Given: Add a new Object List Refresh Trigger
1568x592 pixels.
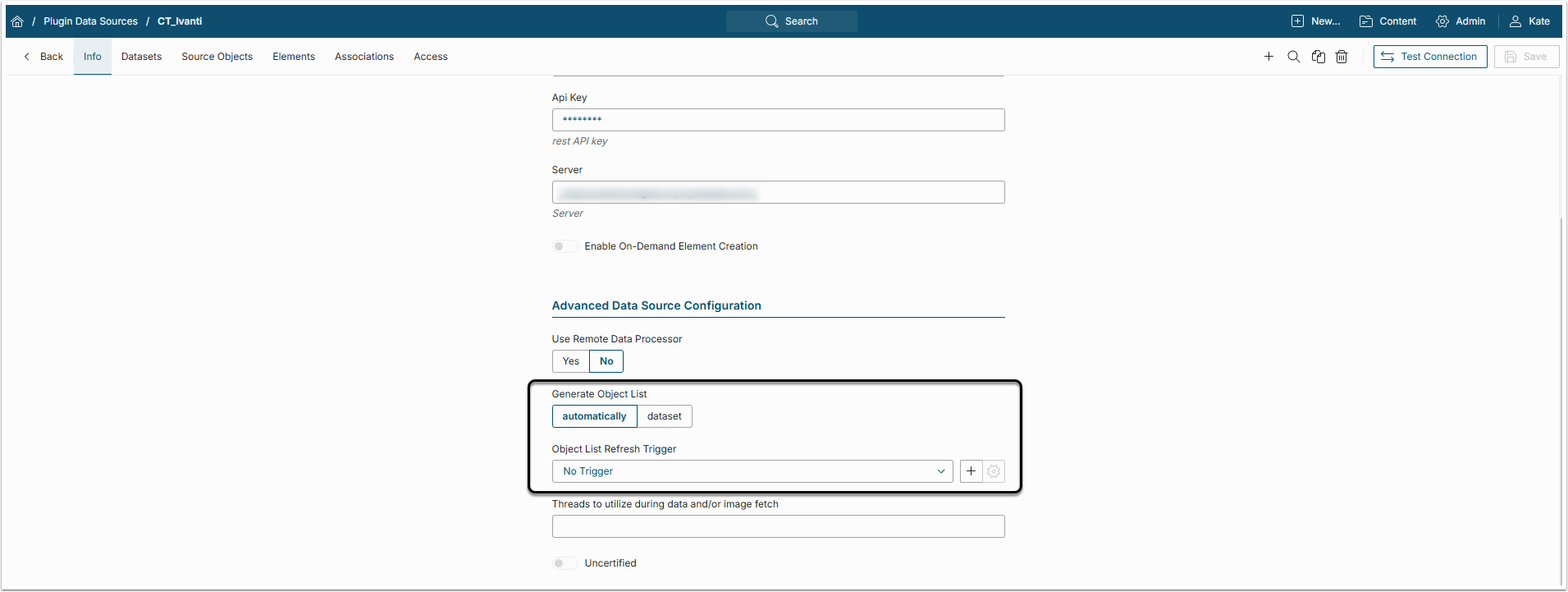Looking at the screenshot, I should point(971,471).
